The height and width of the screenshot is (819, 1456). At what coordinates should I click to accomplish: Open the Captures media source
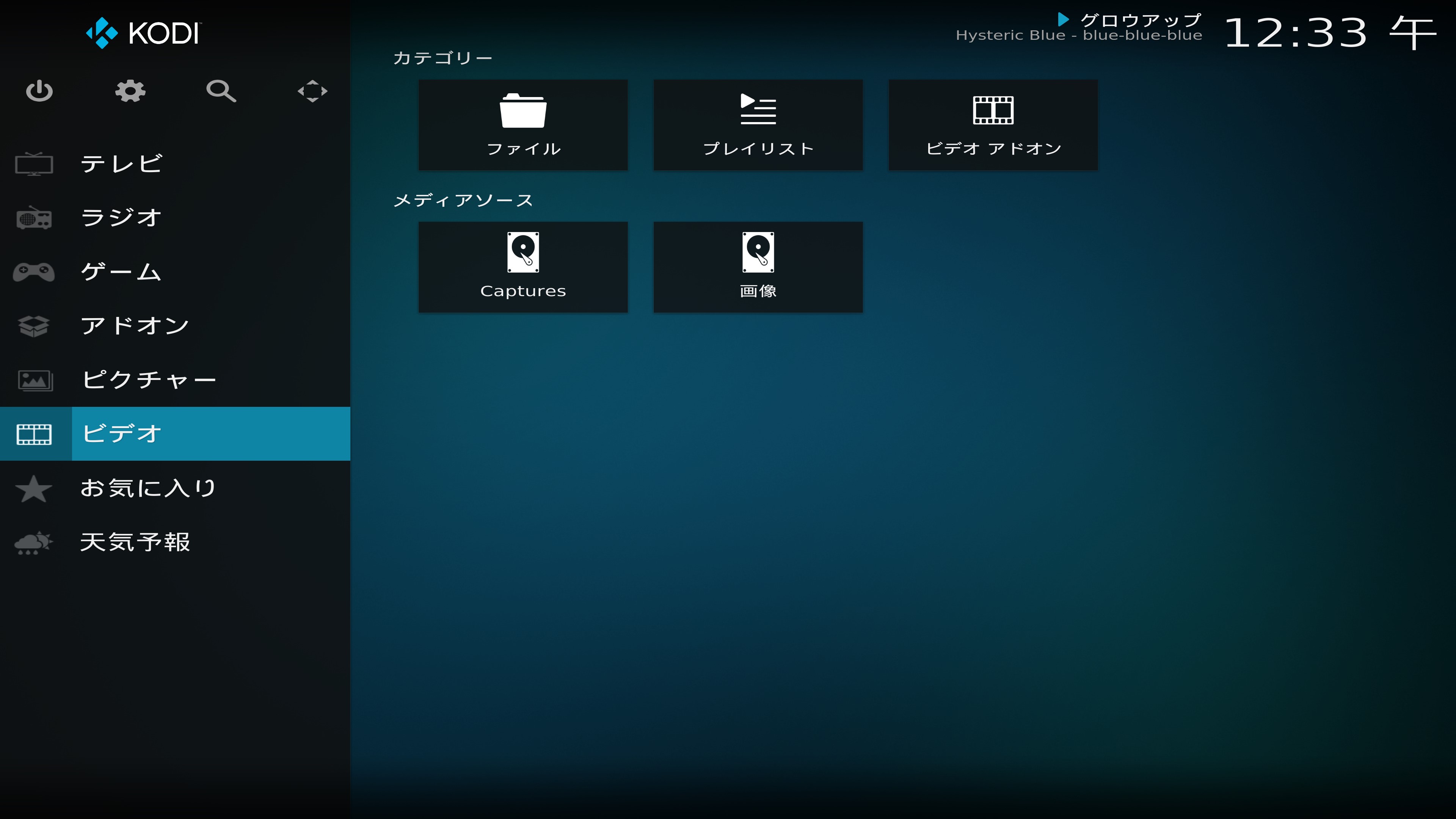click(x=523, y=267)
